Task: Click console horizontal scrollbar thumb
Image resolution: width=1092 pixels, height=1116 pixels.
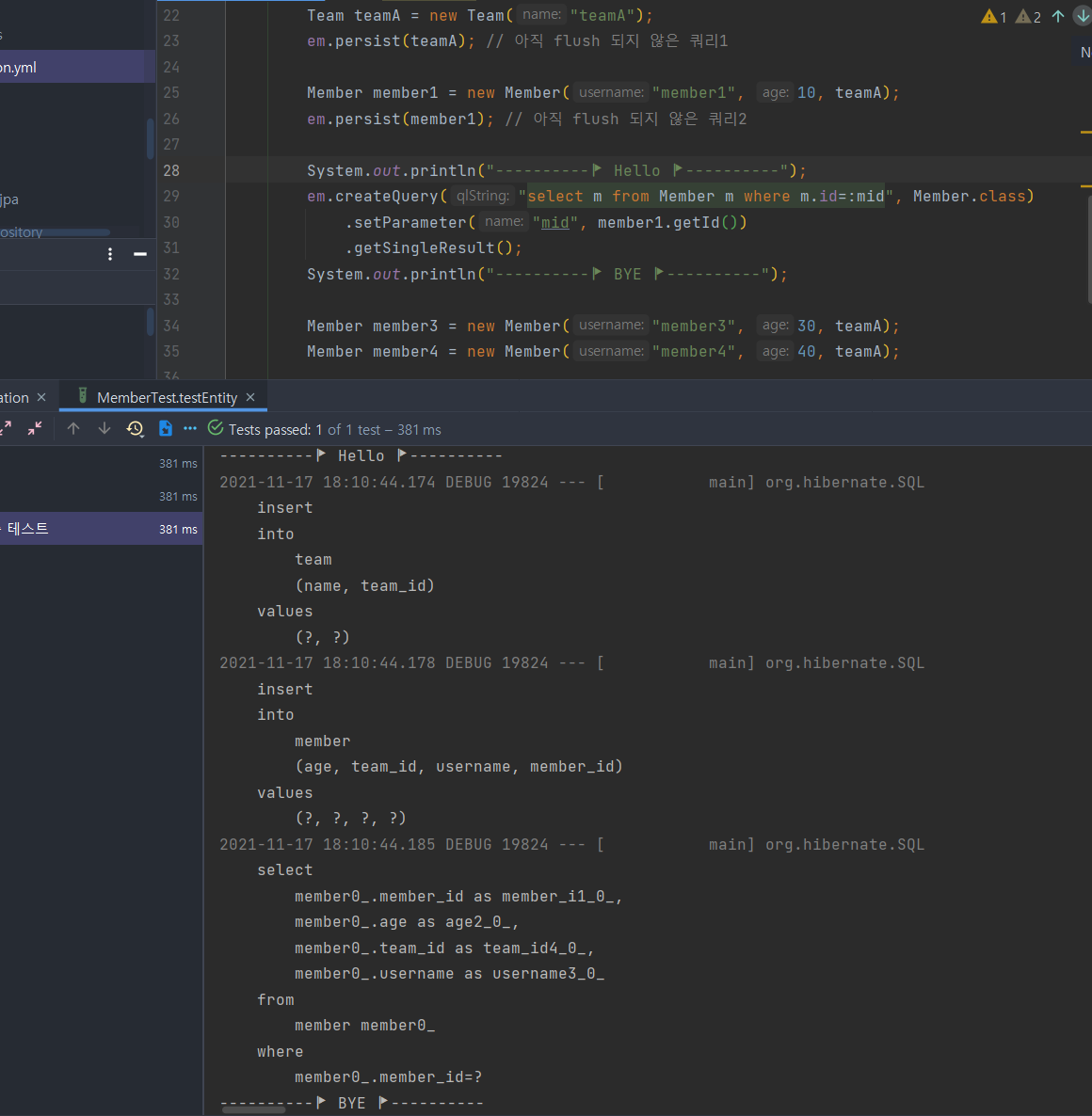Action: coord(253,1109)
